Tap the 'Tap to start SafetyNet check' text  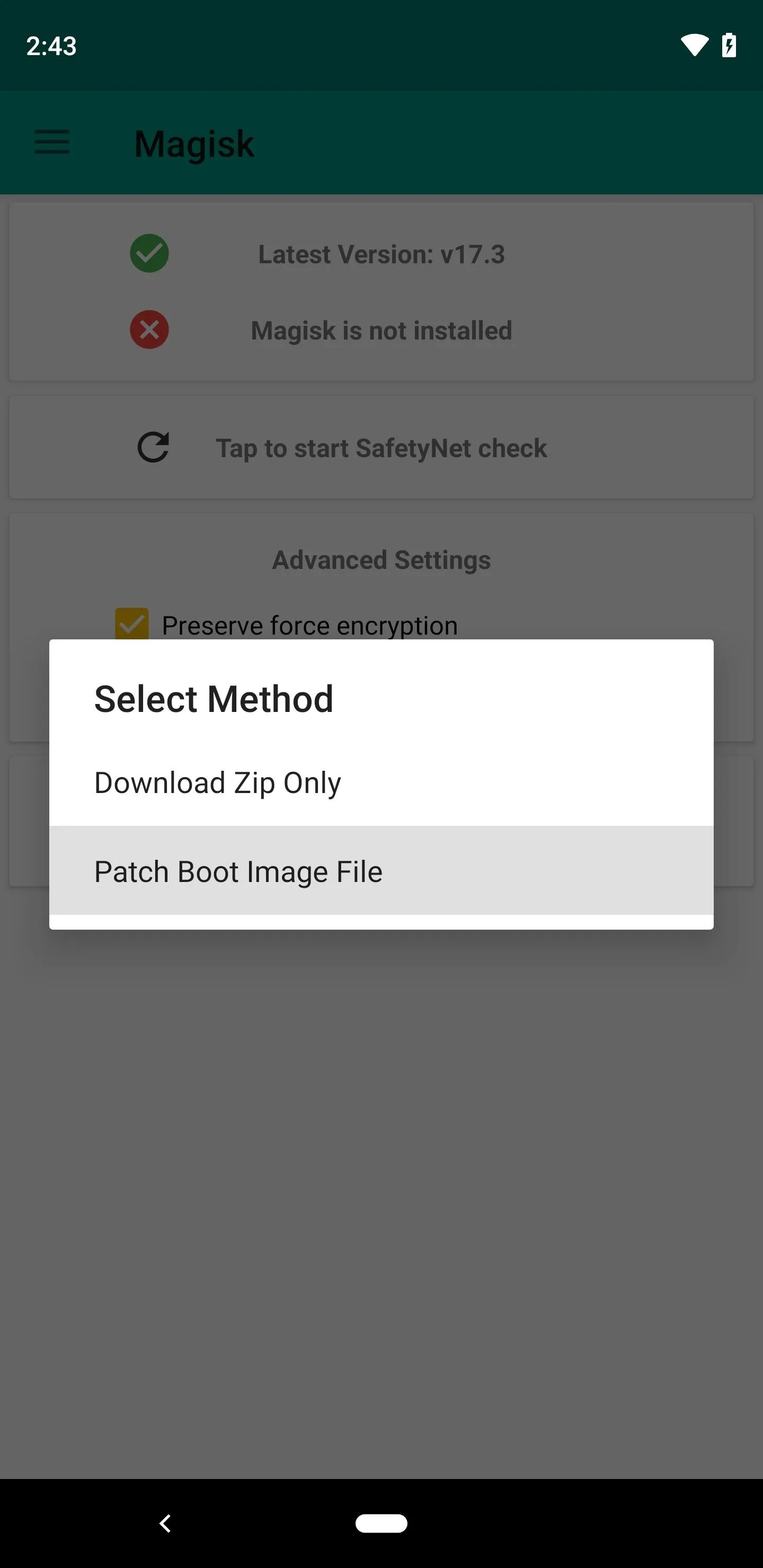click(381, 449)
